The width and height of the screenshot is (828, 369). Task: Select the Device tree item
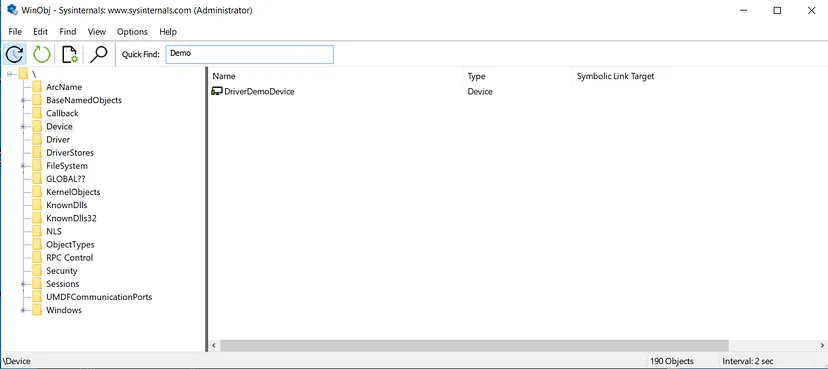pos(59,126)
